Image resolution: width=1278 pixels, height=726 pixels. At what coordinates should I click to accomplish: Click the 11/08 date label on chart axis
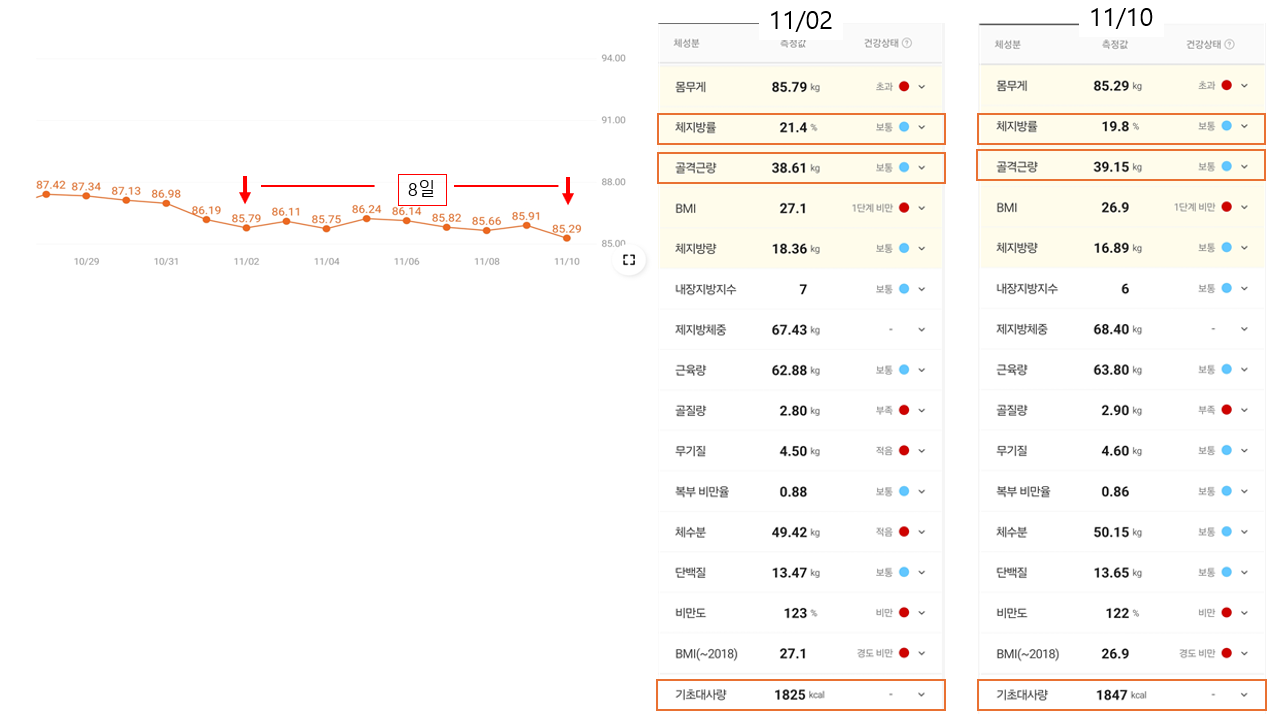click(x=487, y=262)
